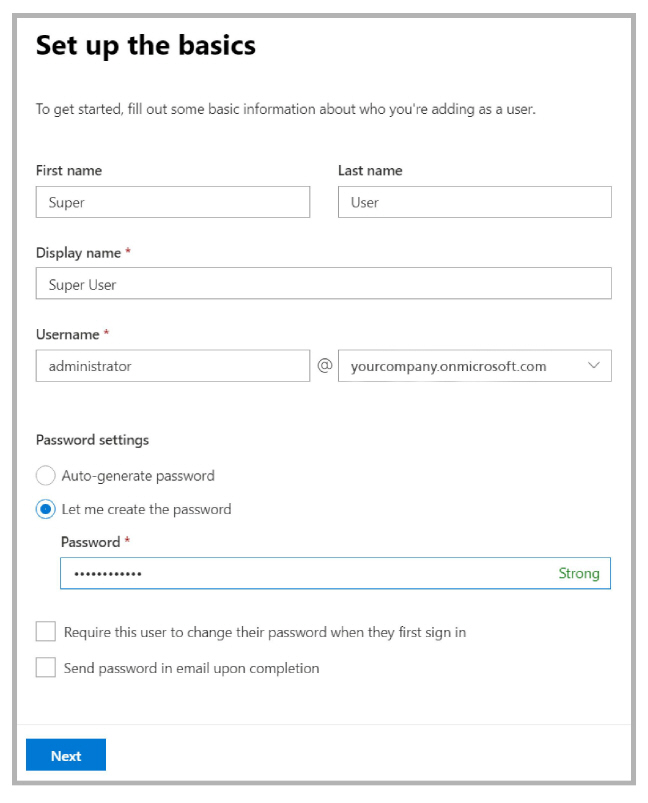This screenshot has width=648, height=803.
Task: Enable require password change at first sign in
Action: [x=46, y=631]
